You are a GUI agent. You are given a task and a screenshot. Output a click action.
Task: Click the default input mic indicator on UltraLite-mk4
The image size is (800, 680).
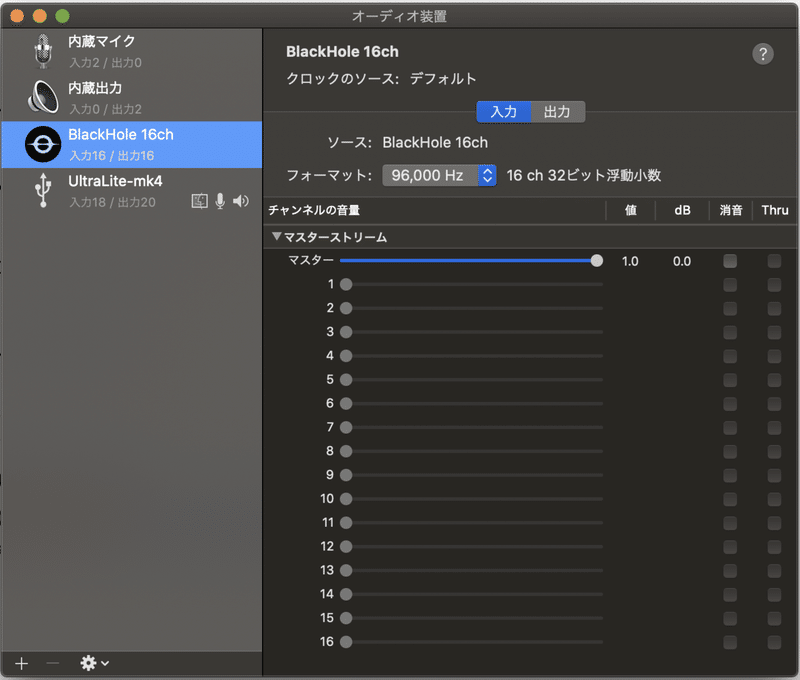tap(220, 200)
